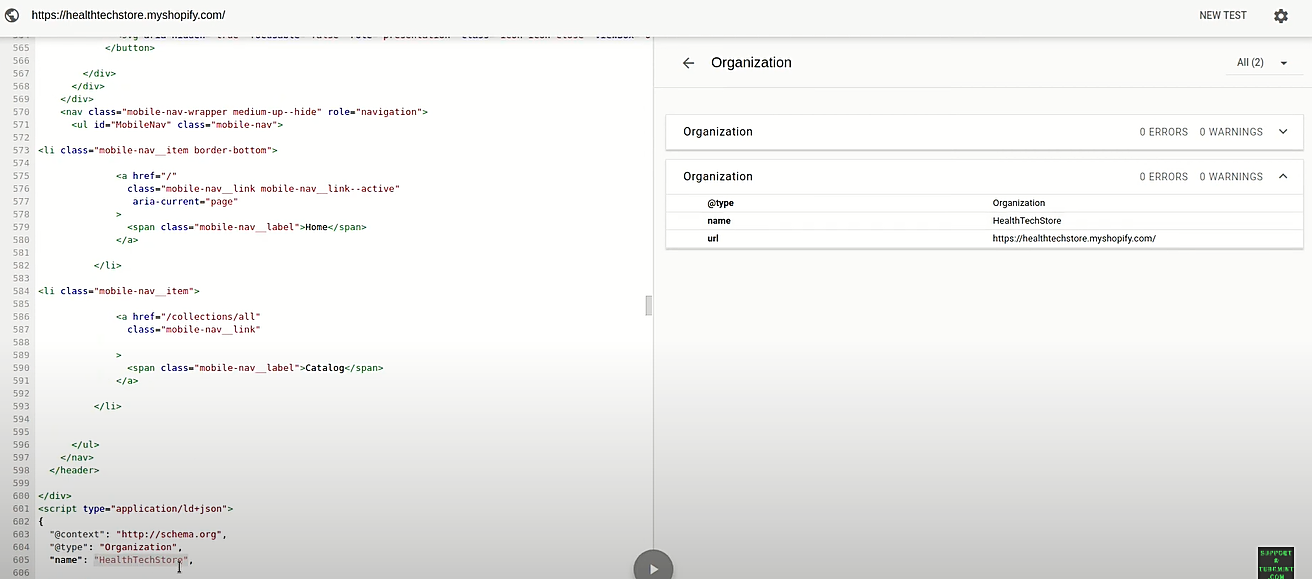Click the "@context" line in code
1312x579 pixels.
coord(138,534)
